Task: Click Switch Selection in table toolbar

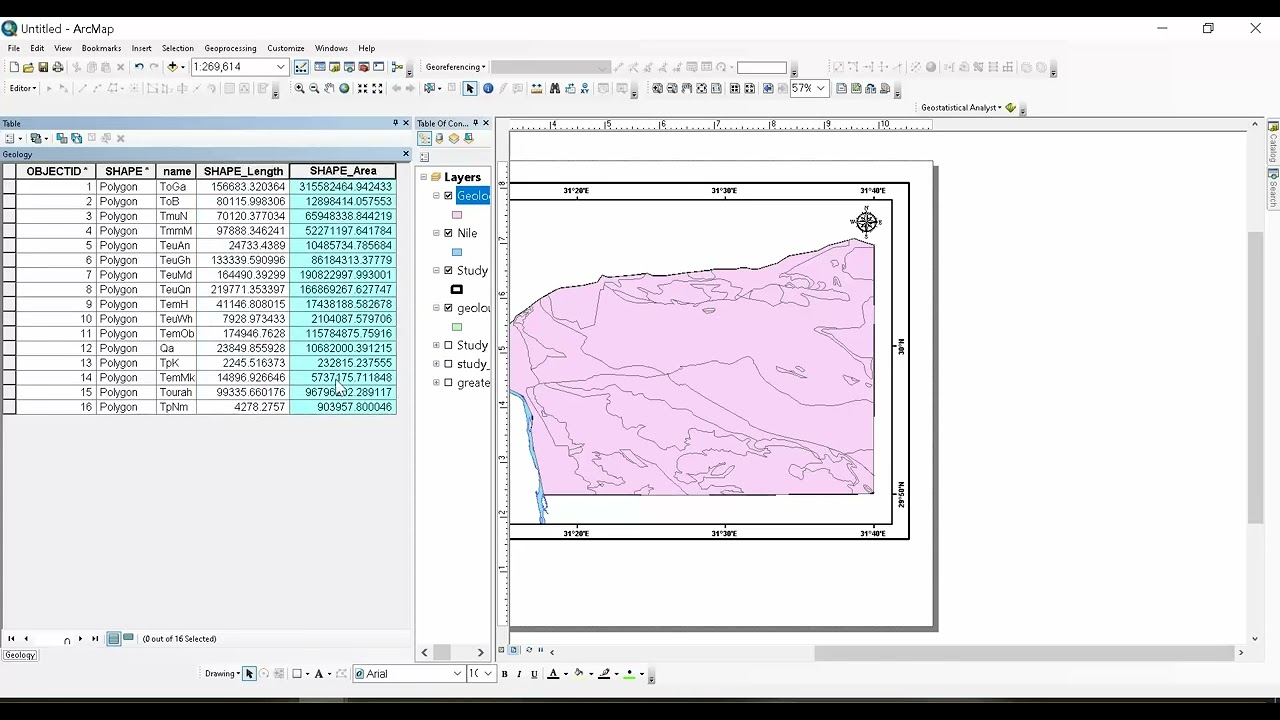Action: click(76, 138)
